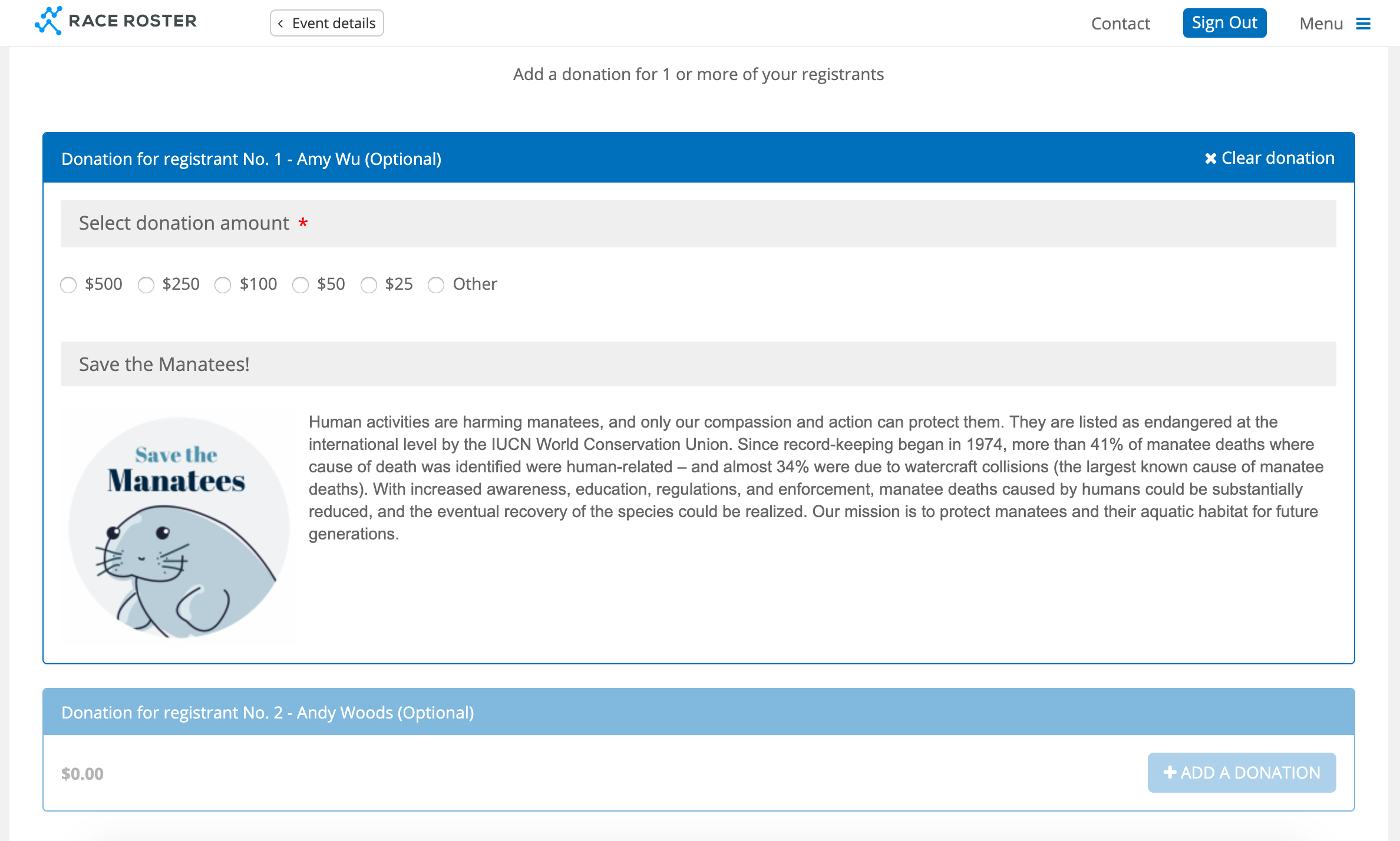Choose the $100 donation amount
This screenshot has width=1400, height=841.
click(x=223, y=285)
